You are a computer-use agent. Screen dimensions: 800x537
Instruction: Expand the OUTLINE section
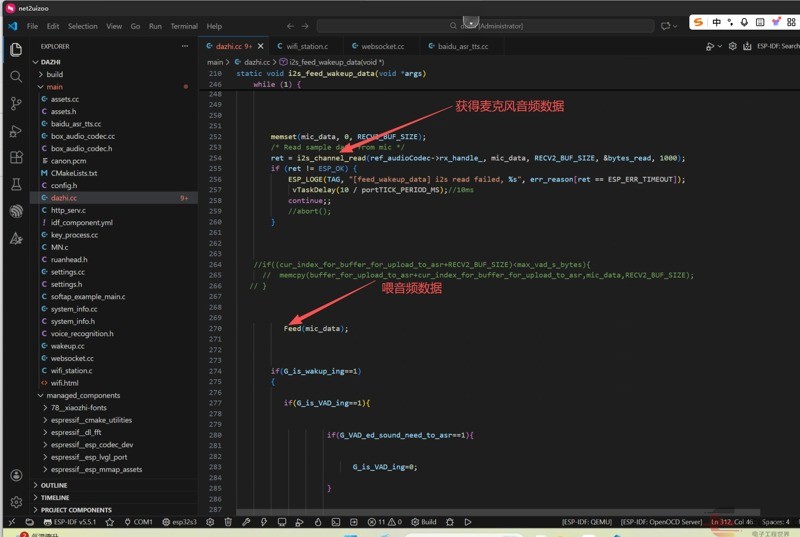[54, 485]
